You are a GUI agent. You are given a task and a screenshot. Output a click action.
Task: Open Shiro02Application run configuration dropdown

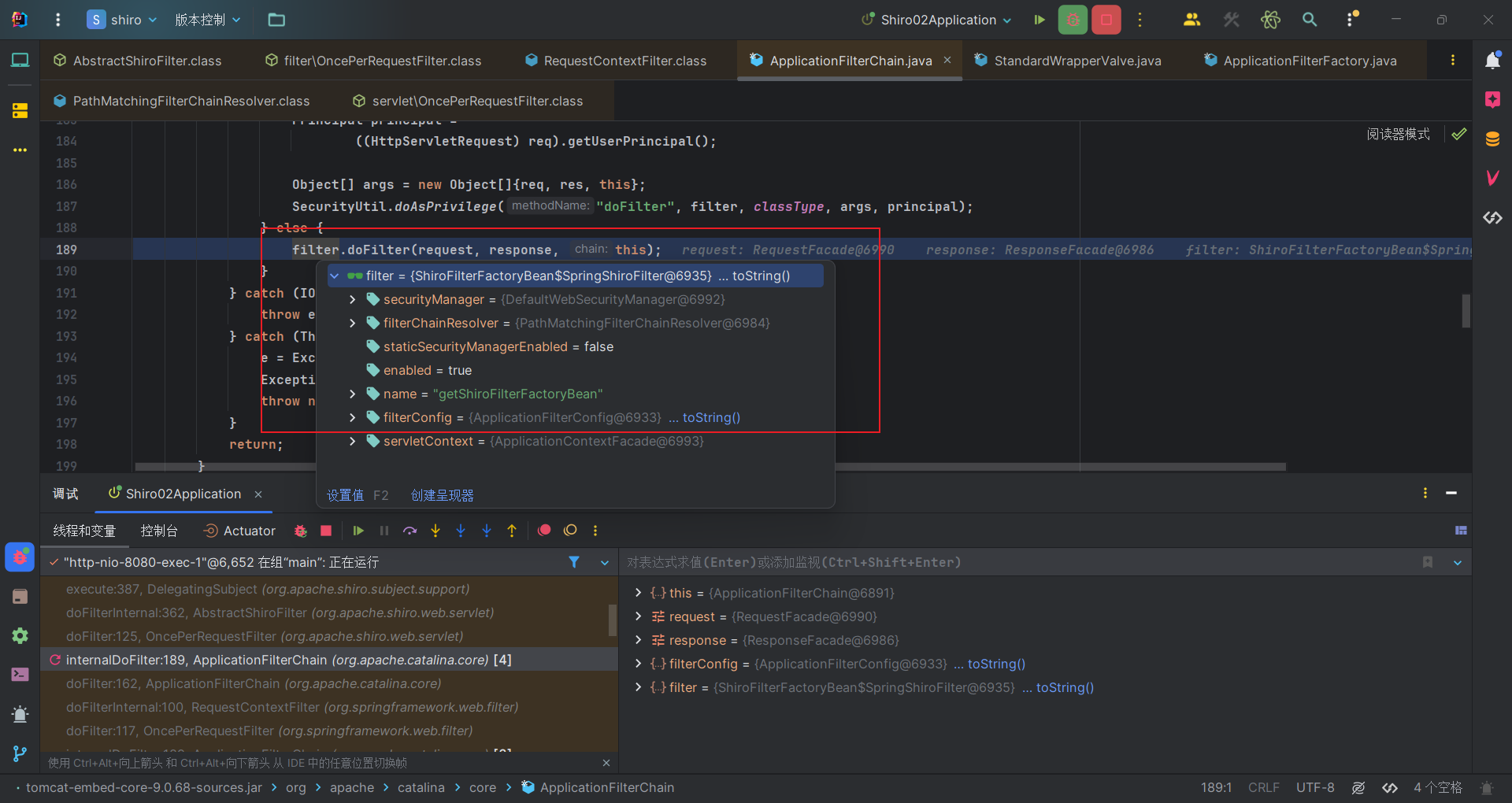click(936, 20)
